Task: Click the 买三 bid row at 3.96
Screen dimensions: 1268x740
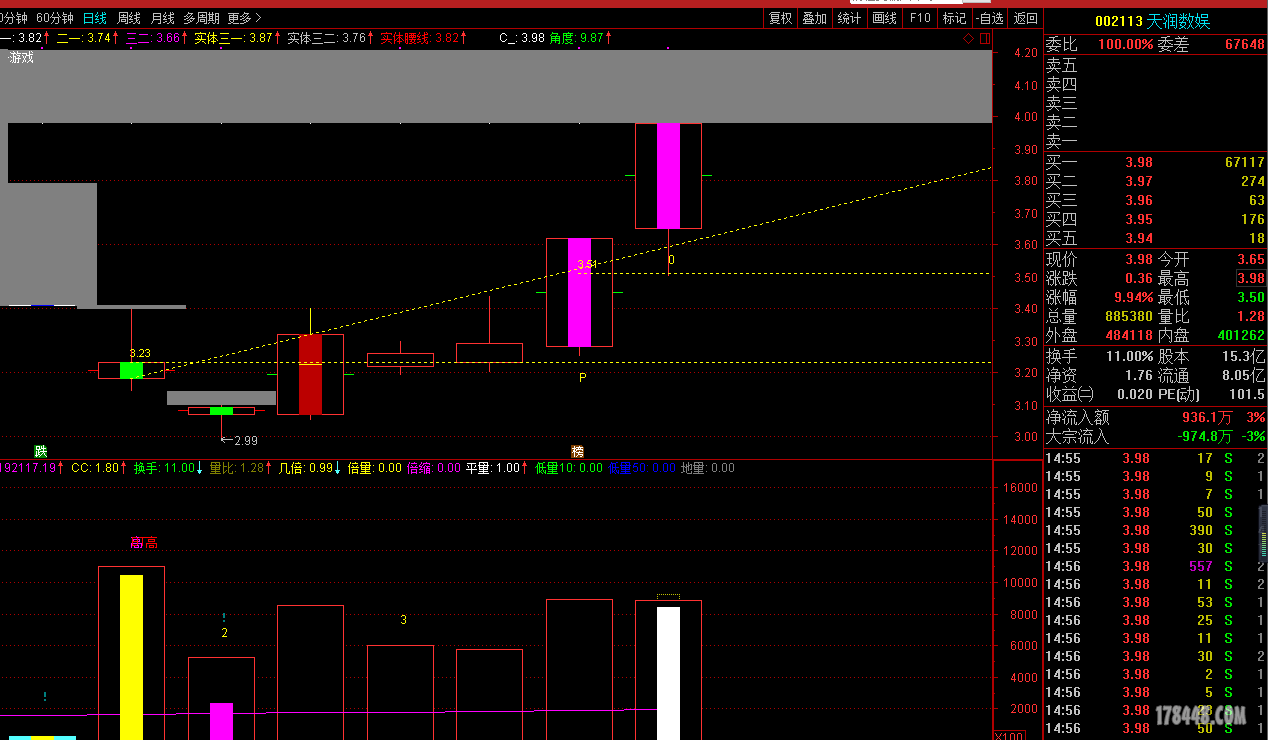Action: point(1155,200)
